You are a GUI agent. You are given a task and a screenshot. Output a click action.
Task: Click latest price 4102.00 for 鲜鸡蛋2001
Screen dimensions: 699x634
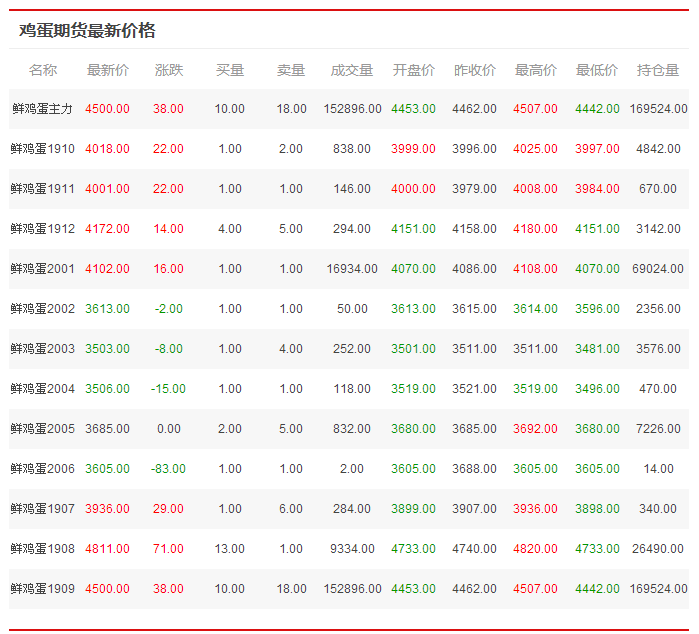[107, 269]
